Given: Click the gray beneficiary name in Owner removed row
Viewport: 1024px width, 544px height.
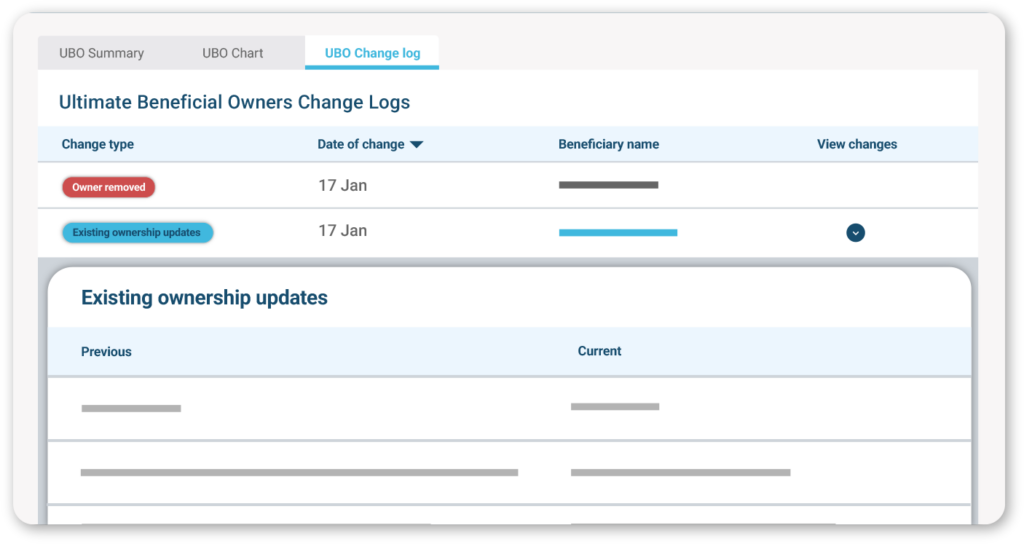Looking at the screenshot, I should click(608, 185).
